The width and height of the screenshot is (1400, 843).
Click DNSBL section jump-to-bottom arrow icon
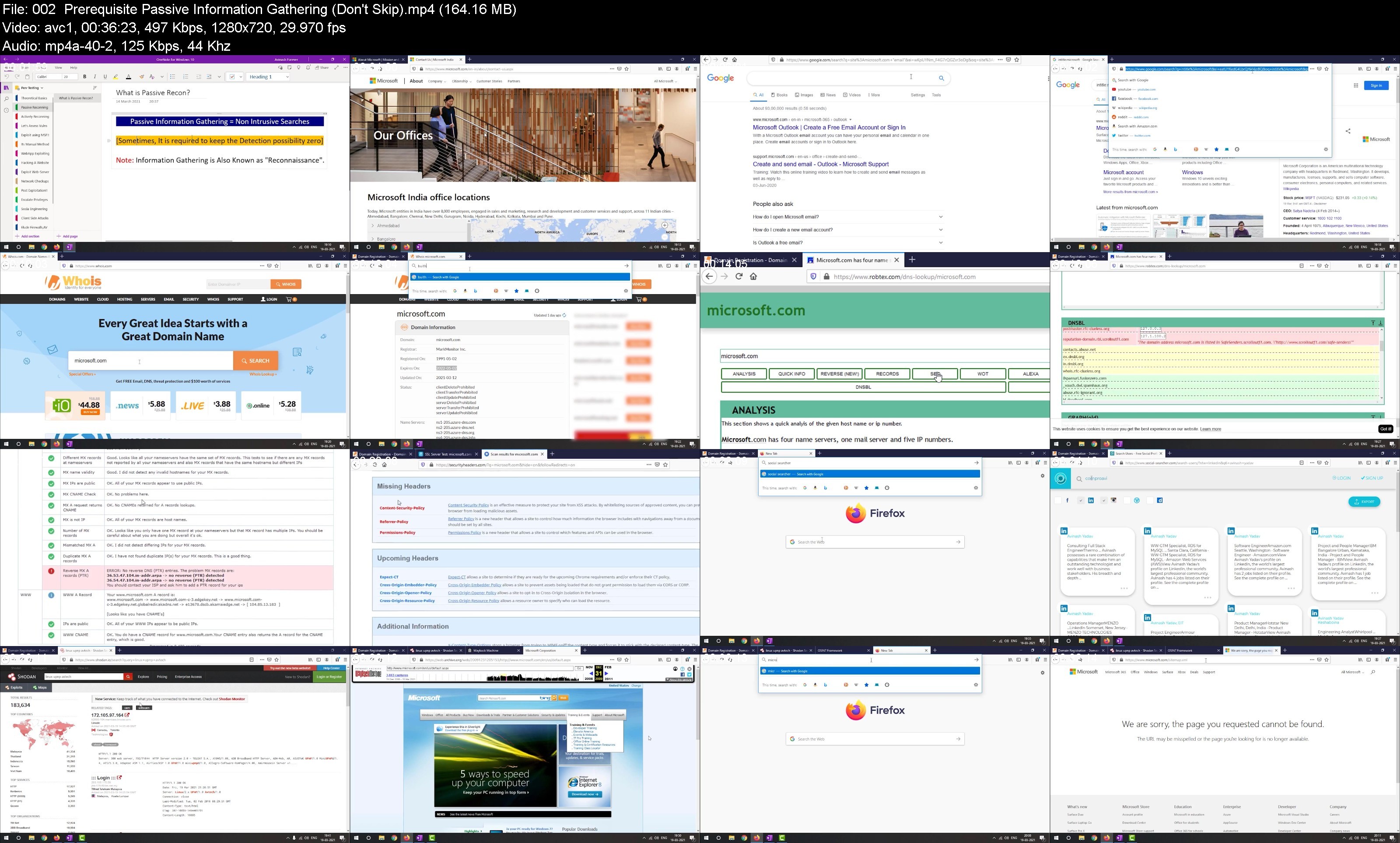pyautogui.click(x=1380, y=323)
